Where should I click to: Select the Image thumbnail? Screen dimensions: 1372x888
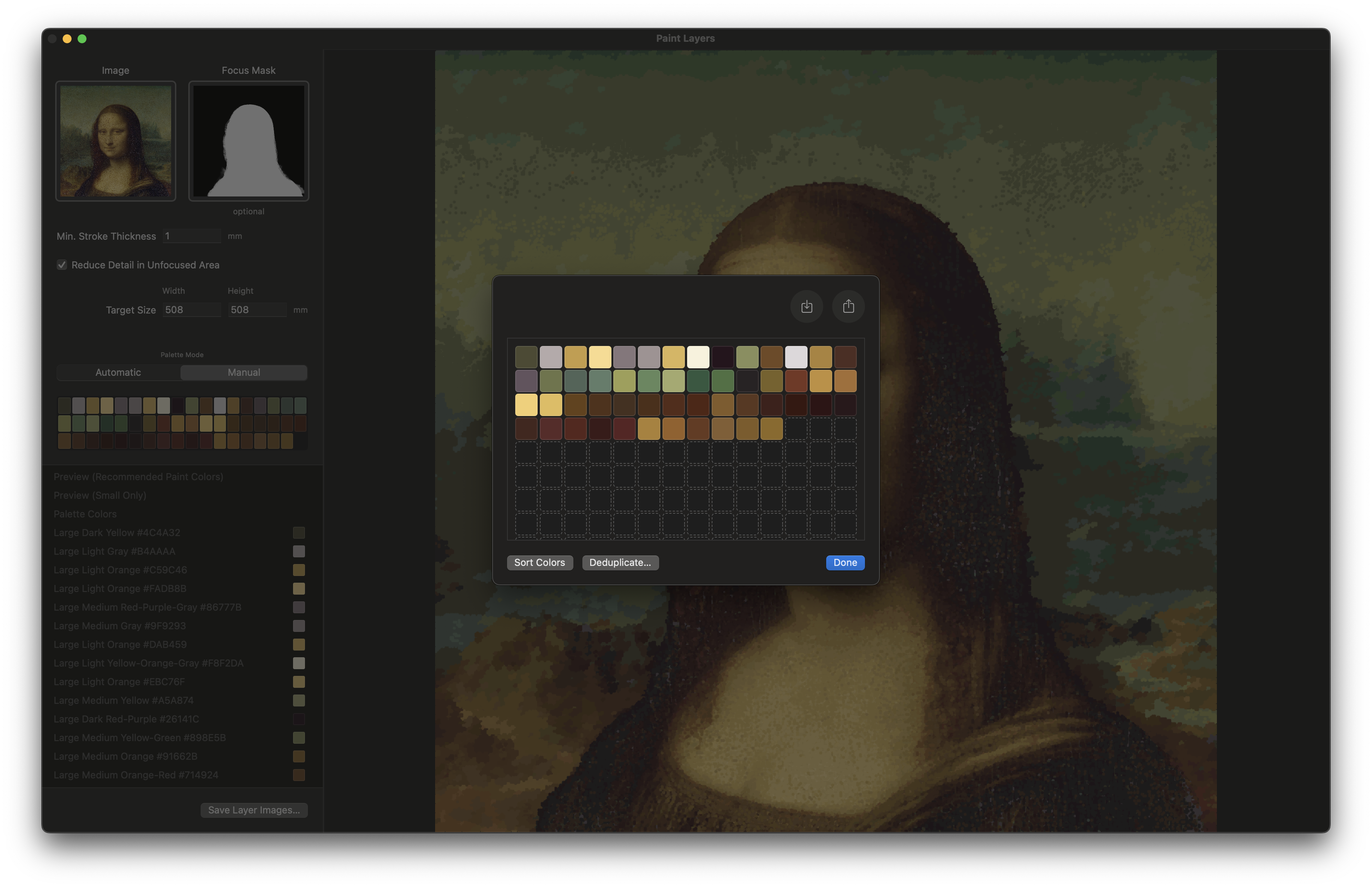click(x=115, y=141)
